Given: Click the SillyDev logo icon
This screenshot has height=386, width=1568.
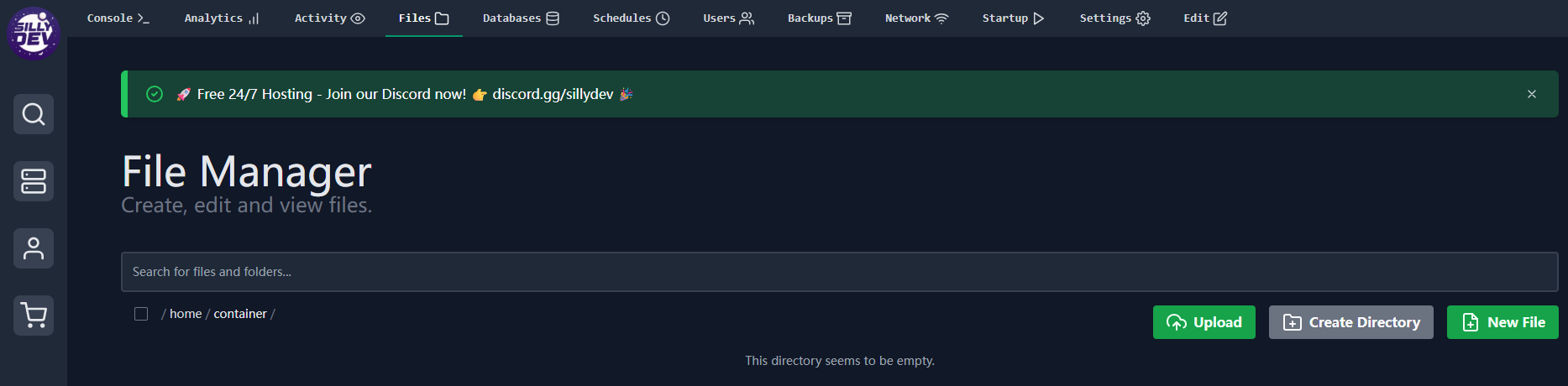Looking at the screenshot, I should coord(34,33).
